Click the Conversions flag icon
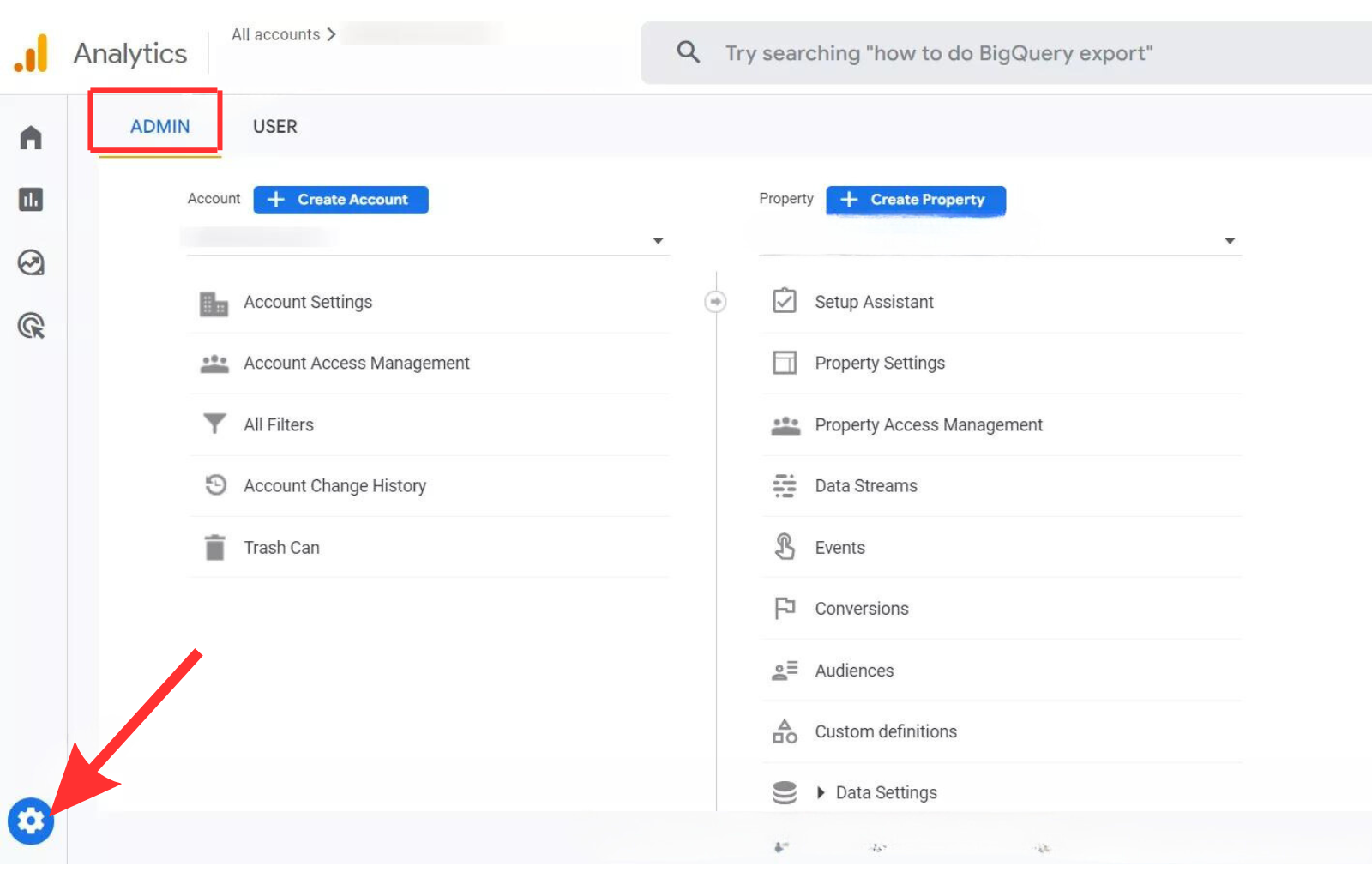 point(785,608)
